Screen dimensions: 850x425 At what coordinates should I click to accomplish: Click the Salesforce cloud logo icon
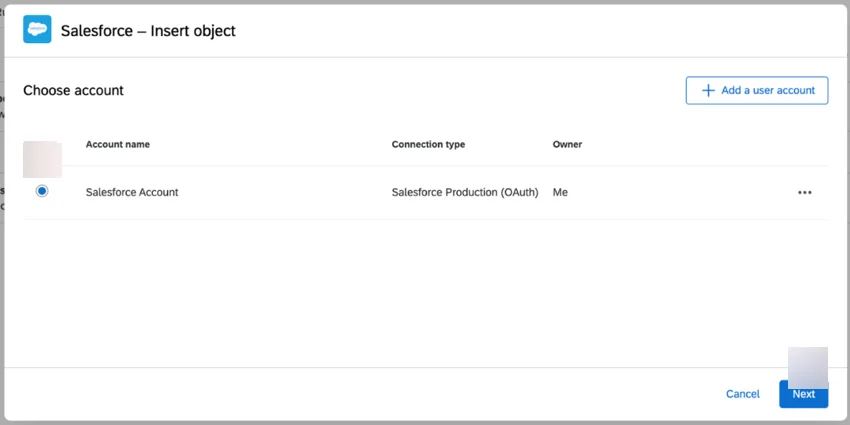click(x=37, y=30)
